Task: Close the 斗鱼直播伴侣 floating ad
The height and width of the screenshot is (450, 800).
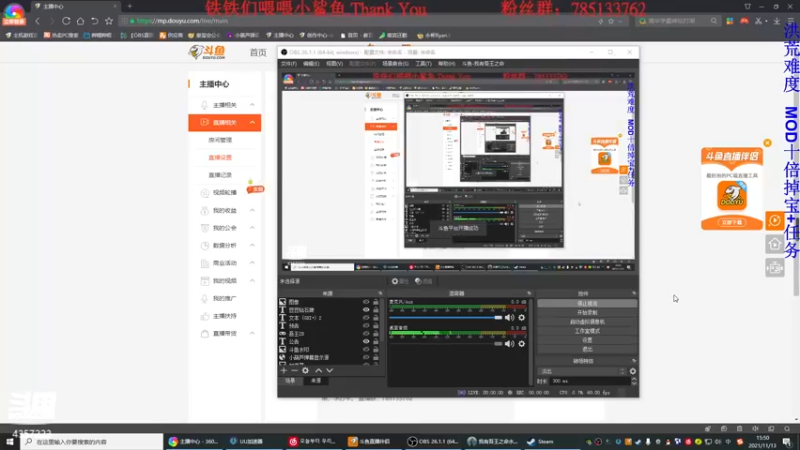Action: tap(767, 143)
